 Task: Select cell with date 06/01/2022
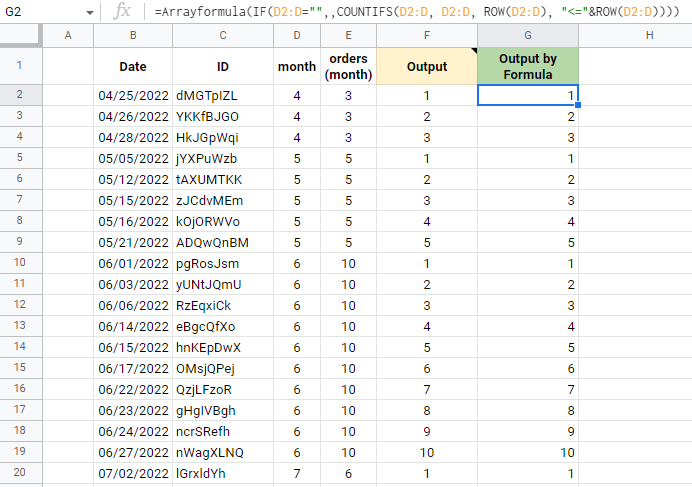(133, 264)
